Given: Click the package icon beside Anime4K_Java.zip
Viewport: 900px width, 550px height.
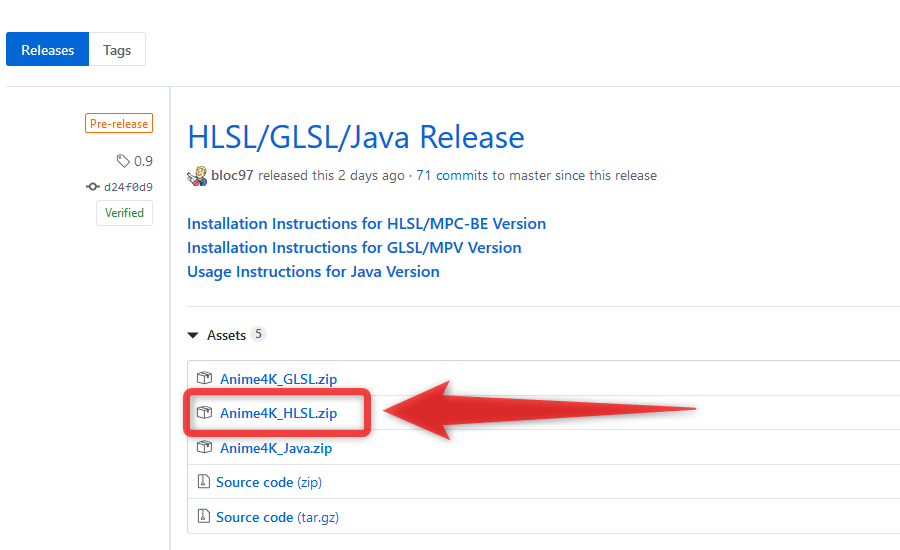Looking at the screenshot, I should tap(204, 447).
